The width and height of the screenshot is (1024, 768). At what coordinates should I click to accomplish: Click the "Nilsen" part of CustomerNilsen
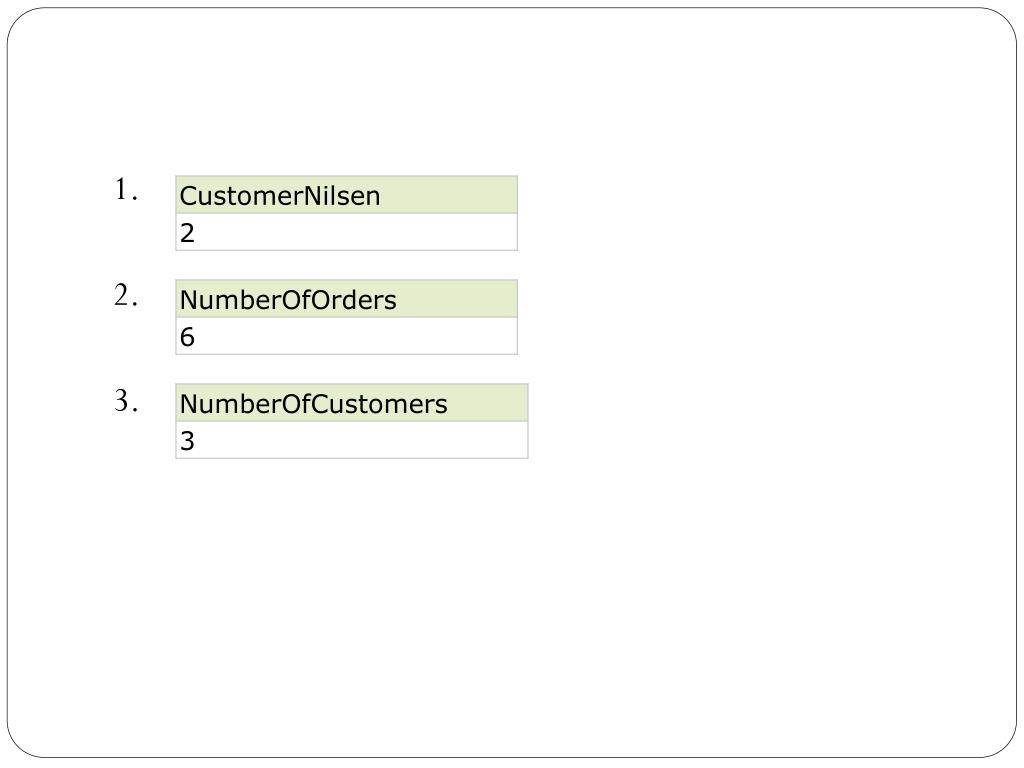coord(339,196)
